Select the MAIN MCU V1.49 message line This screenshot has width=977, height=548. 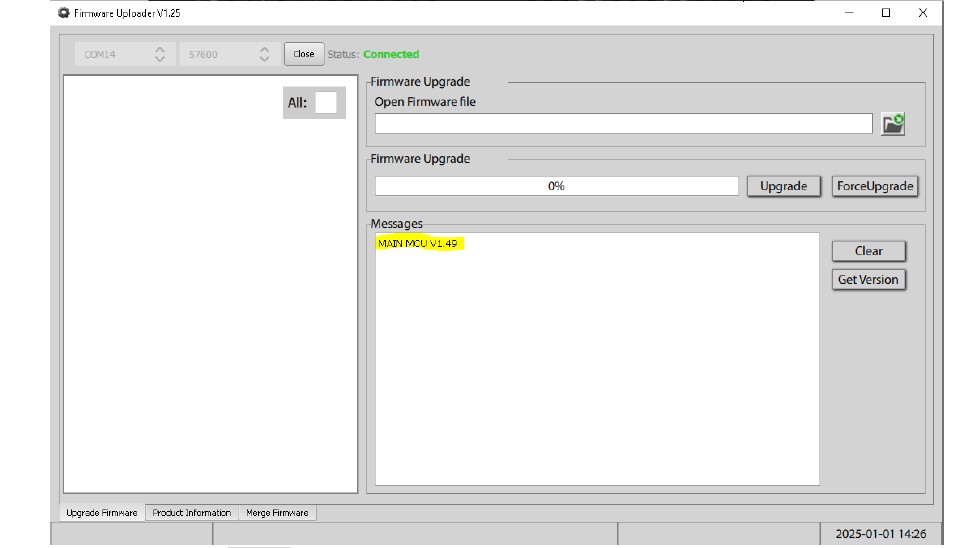(x=420, y=244)
